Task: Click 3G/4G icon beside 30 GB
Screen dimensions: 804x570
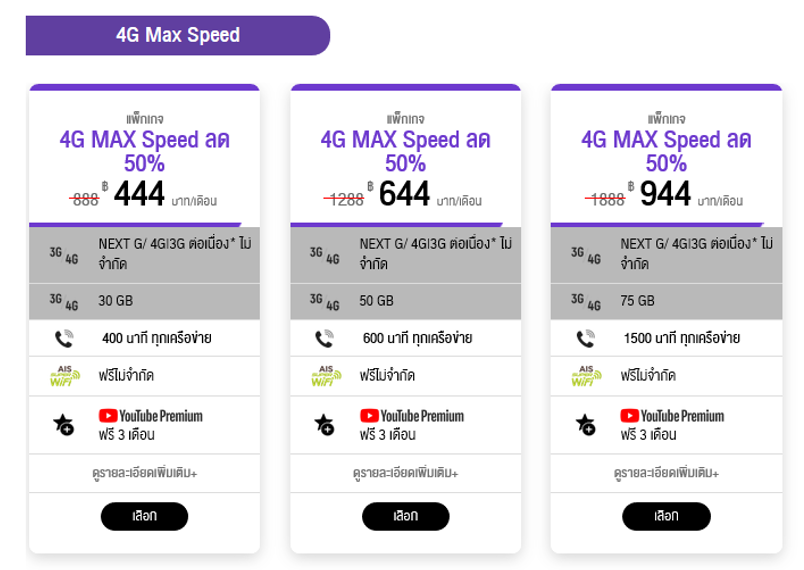Action: click(64, 302)
